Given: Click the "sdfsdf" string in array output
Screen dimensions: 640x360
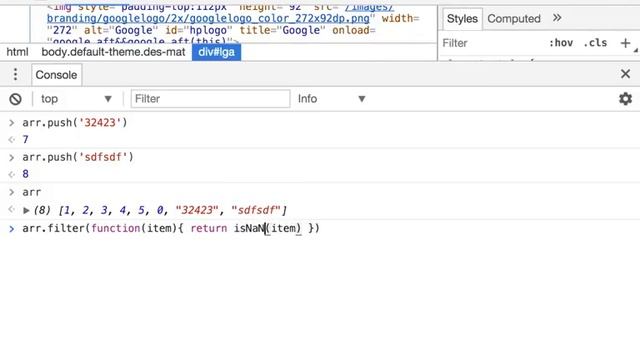Looking at the screenshot, I should 256,210.
